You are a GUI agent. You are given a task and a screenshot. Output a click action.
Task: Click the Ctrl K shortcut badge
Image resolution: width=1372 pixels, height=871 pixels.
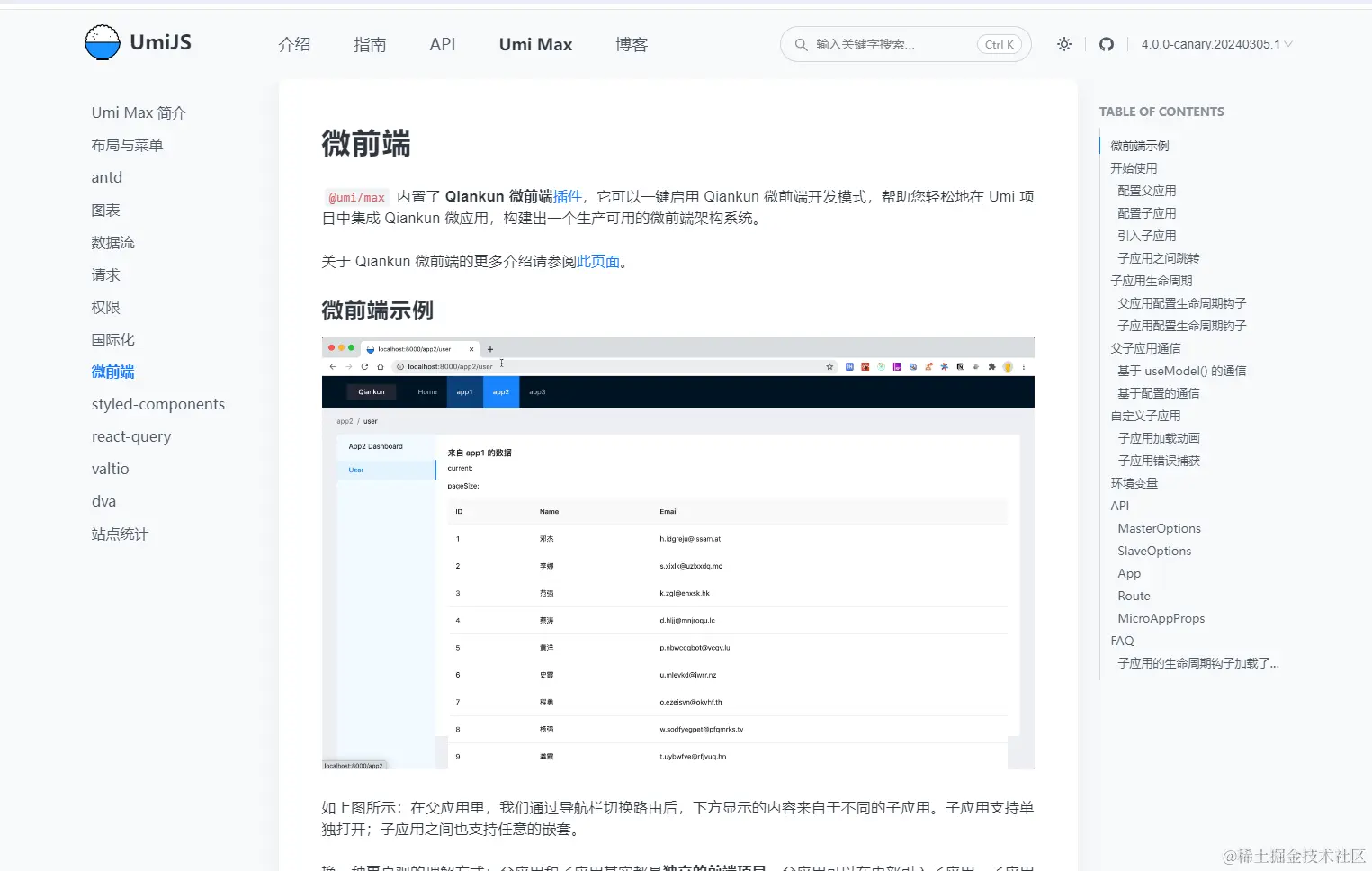pos(999,44)
